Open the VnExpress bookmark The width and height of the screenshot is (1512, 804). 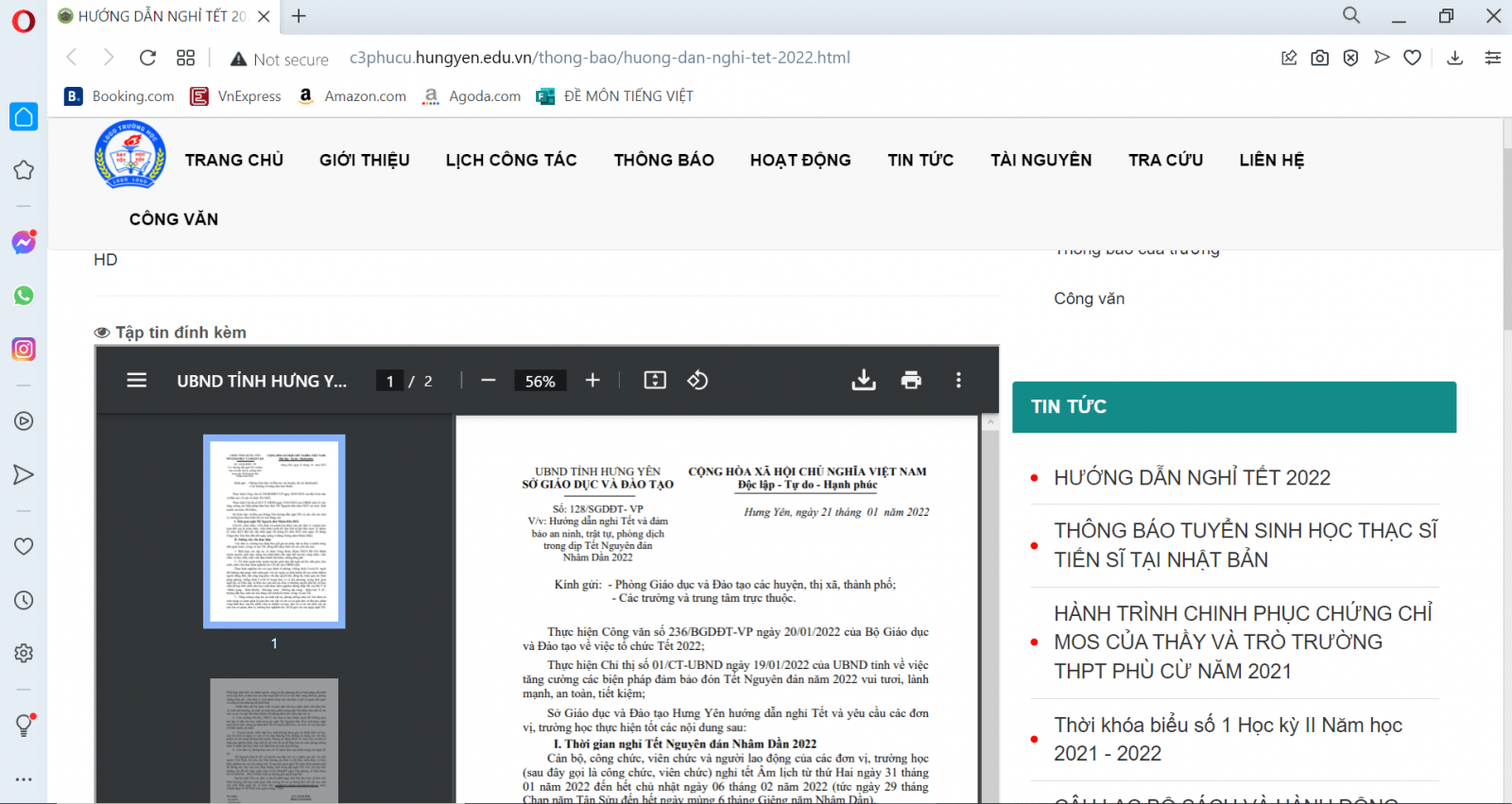pos(236,96)
